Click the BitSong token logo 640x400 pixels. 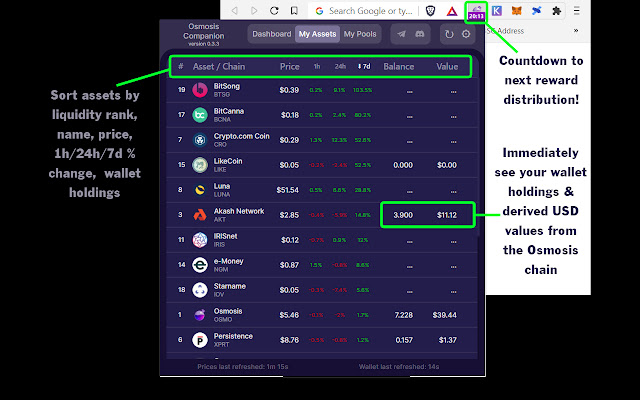point(200,90)
